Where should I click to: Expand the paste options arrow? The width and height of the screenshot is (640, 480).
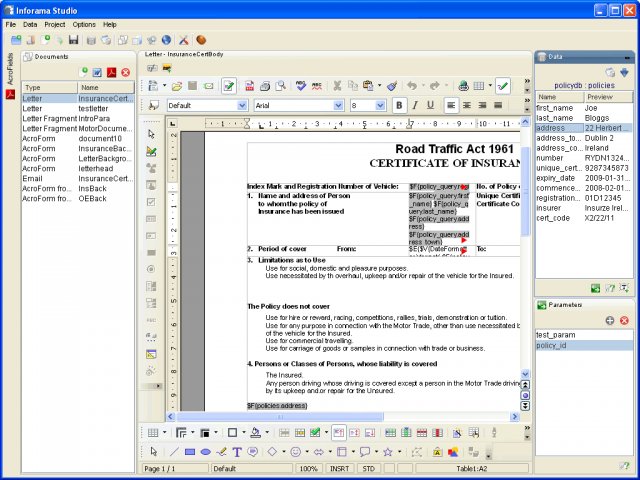click(x=379, y=86)
